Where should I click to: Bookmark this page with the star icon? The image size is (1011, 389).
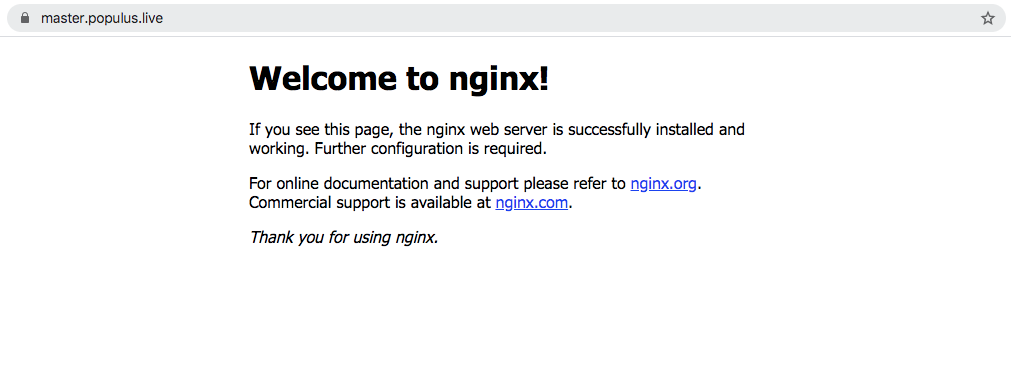pos(988,18)
